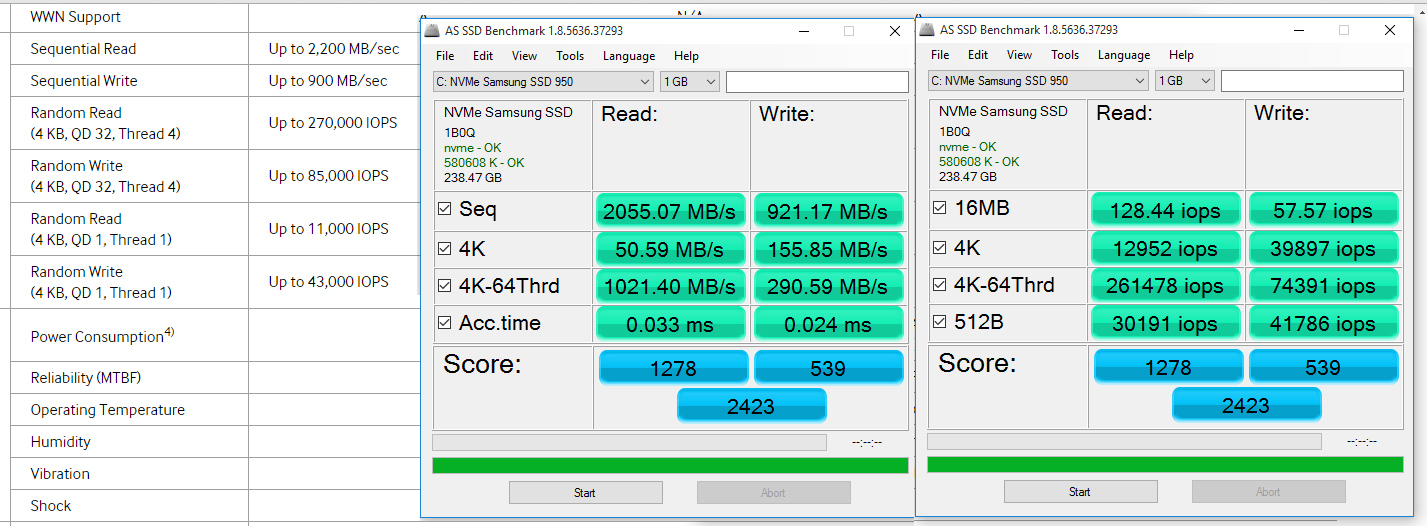Image resolution: width=1427 pixels, height=526 pixels.
Task: Open the drive selection dropdown in the MB/s window
Action: point(543,82)
